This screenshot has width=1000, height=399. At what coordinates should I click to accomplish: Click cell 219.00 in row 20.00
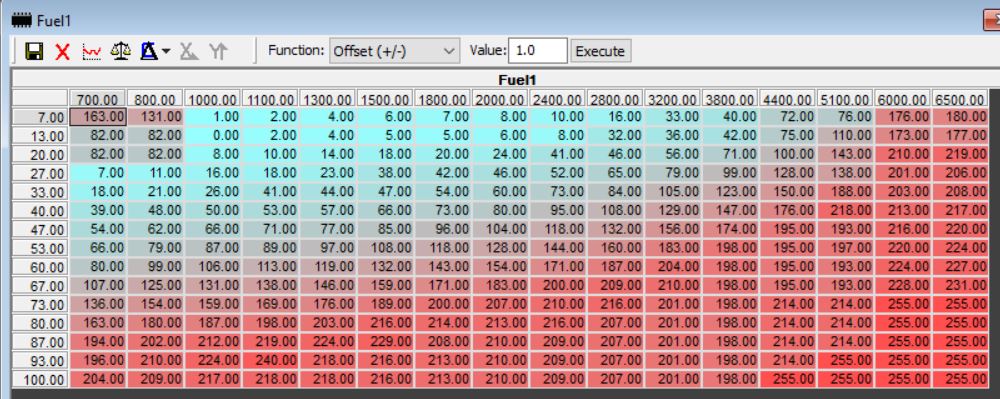point(960,154)
